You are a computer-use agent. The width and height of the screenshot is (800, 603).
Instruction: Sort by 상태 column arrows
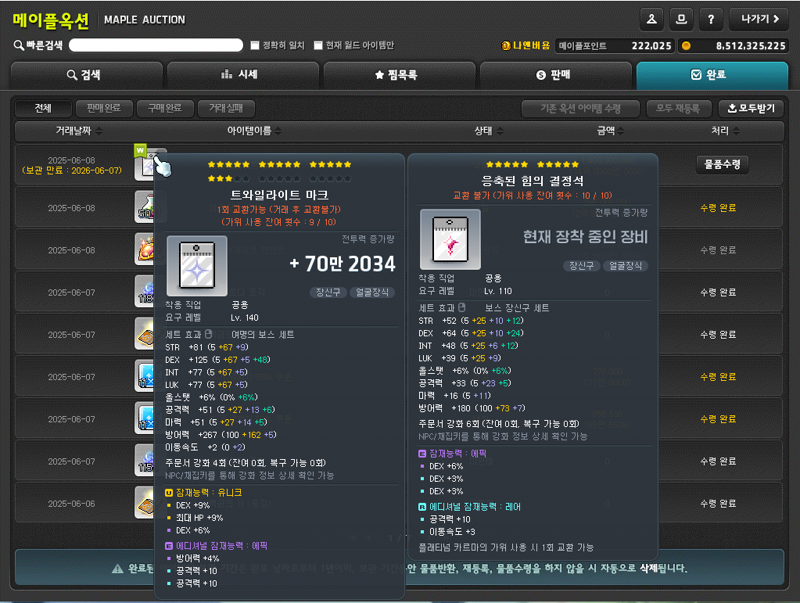500,131
